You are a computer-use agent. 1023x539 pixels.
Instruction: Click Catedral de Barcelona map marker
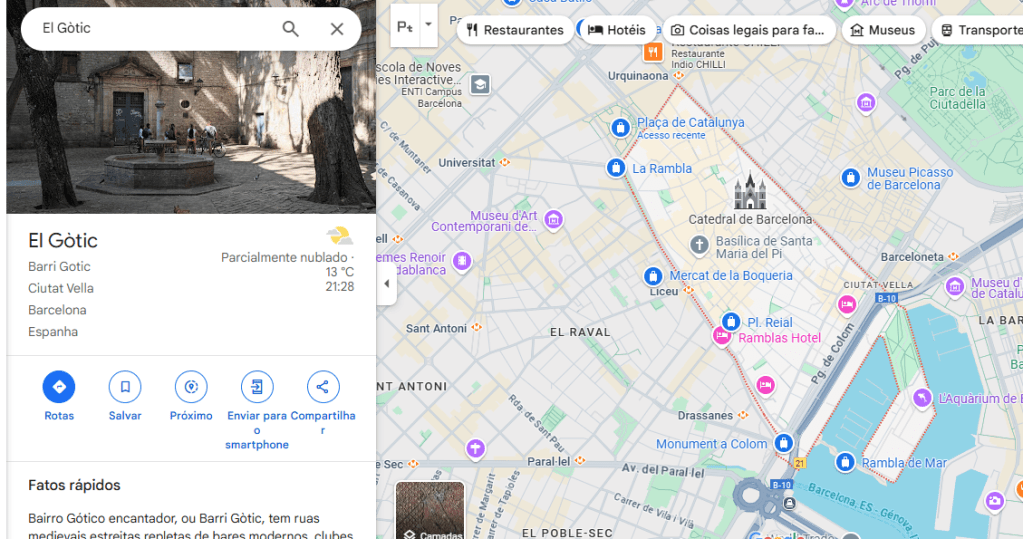click(750, 192)
